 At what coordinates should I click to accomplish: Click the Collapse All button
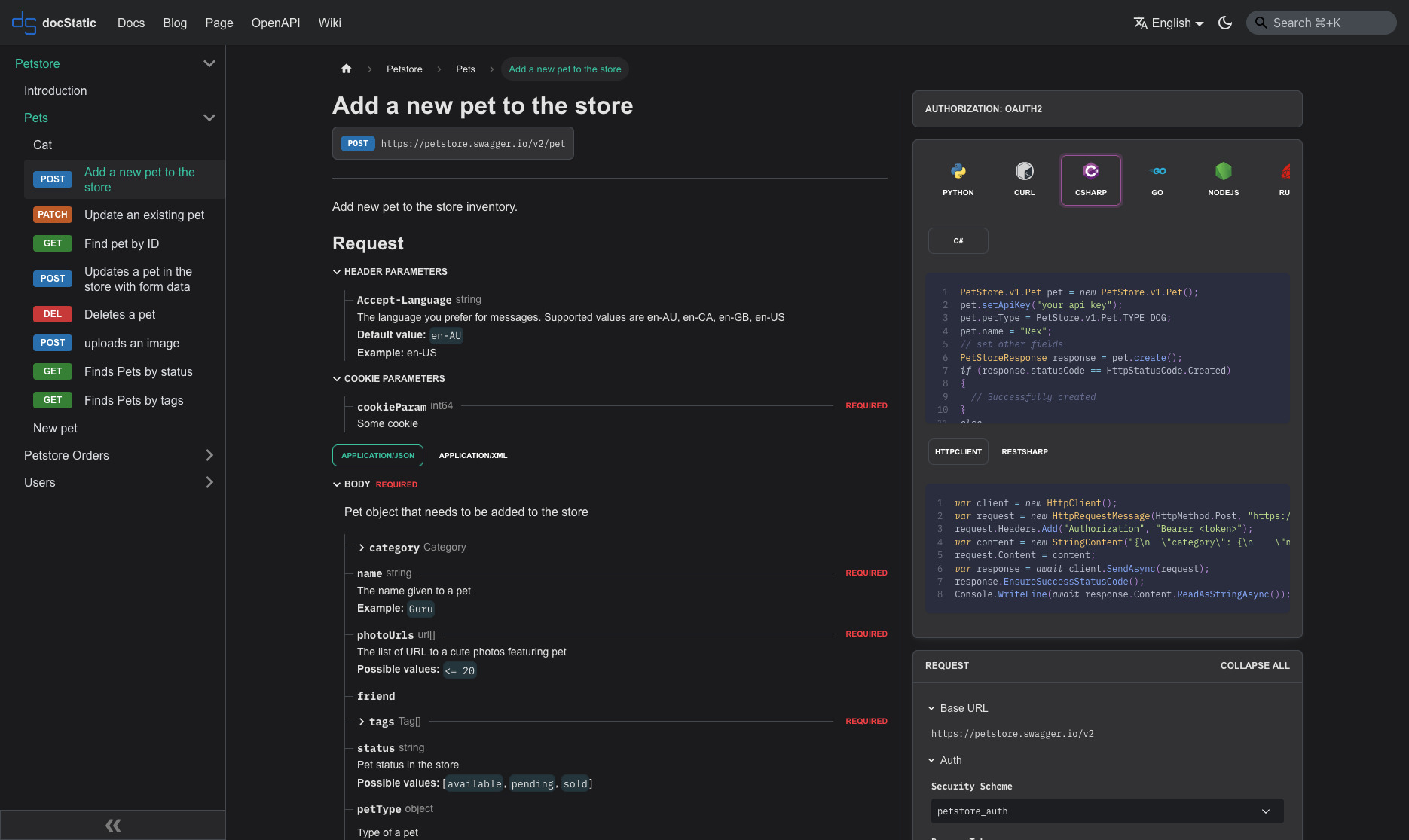1255,666
